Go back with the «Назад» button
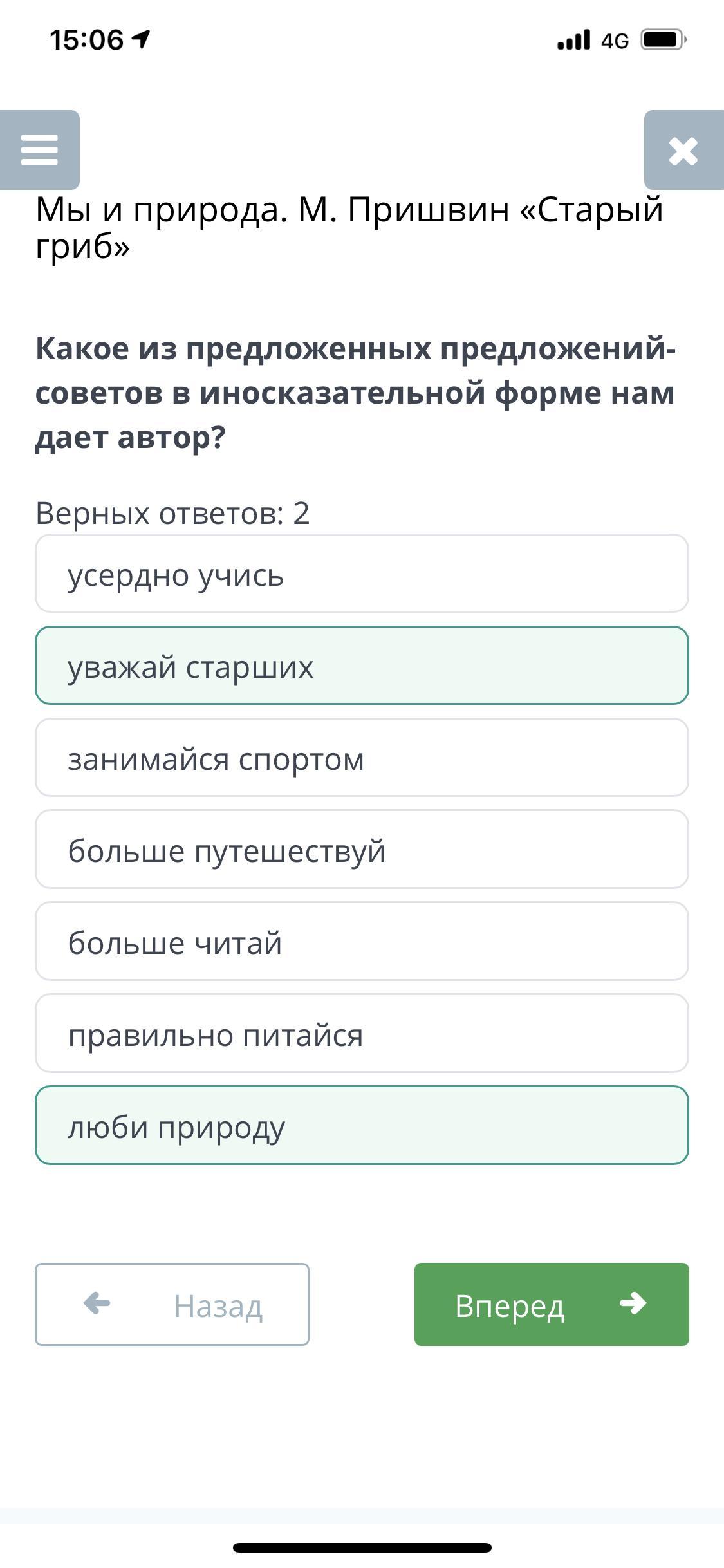The height and width of the screenshot is (1568, 724). point(172,1305)
